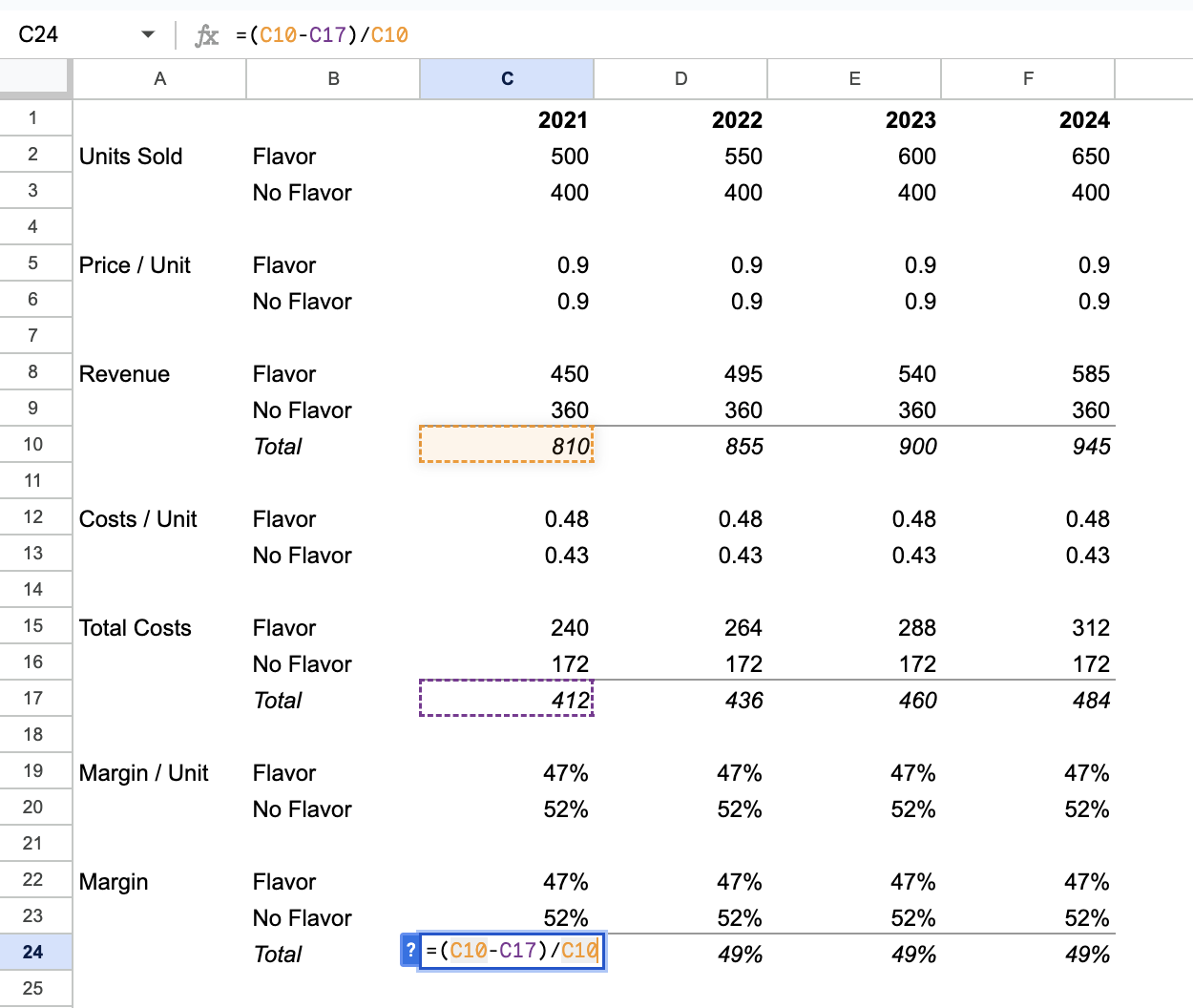Click the Total label in row 24
1193x1008 pixels.
pos(278,955)
